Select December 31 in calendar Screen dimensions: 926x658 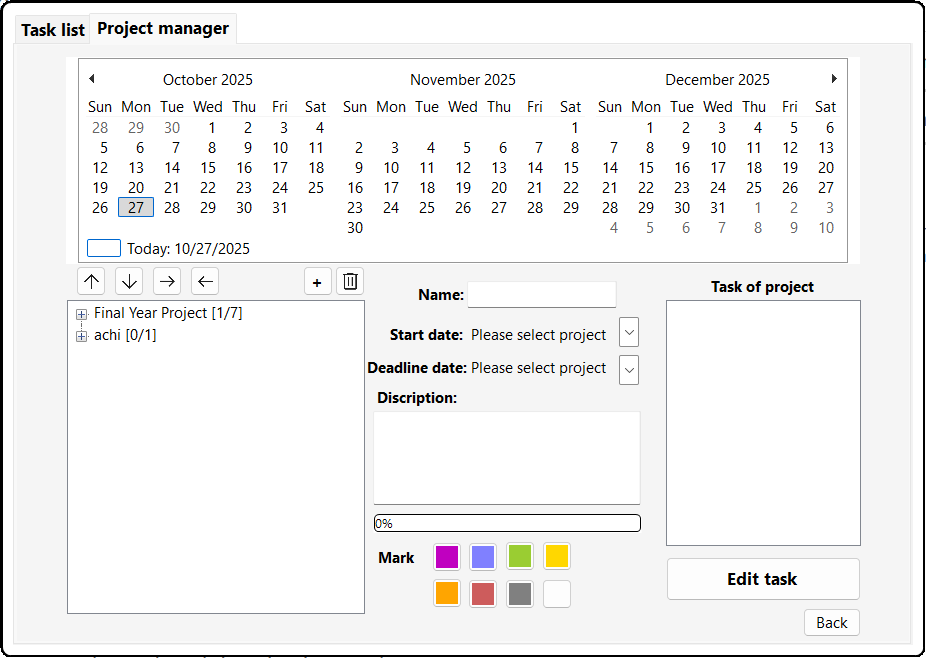[718, 207]
